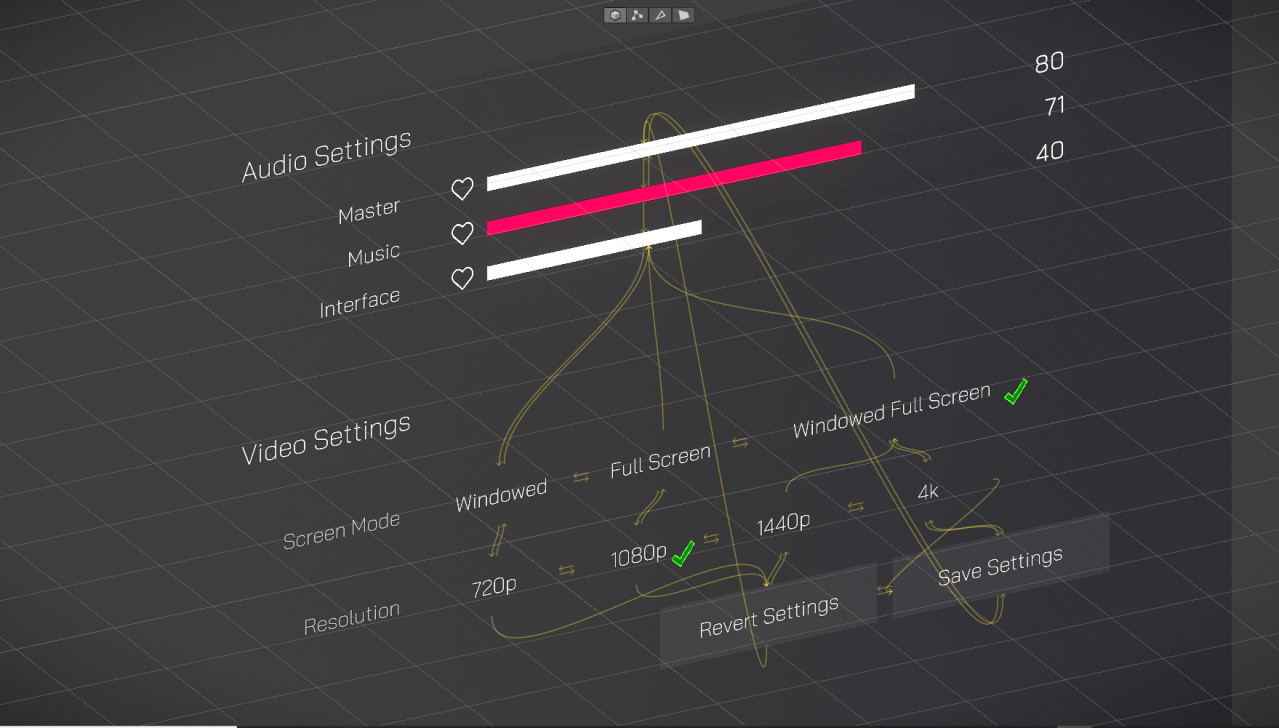Choose the 4k resolution option
Screen dimensions: 1279x728
pyautogui.click(x=928, y=492)
